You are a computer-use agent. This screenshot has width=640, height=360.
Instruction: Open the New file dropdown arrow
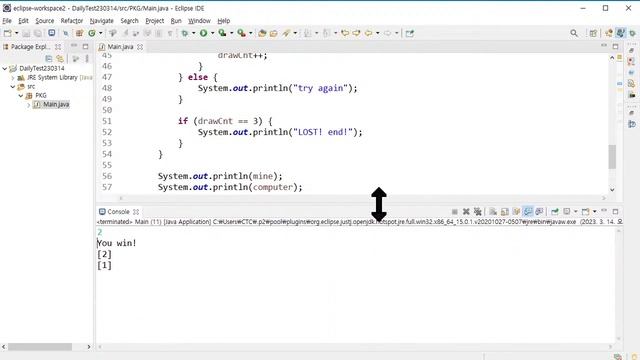(16, 33)
